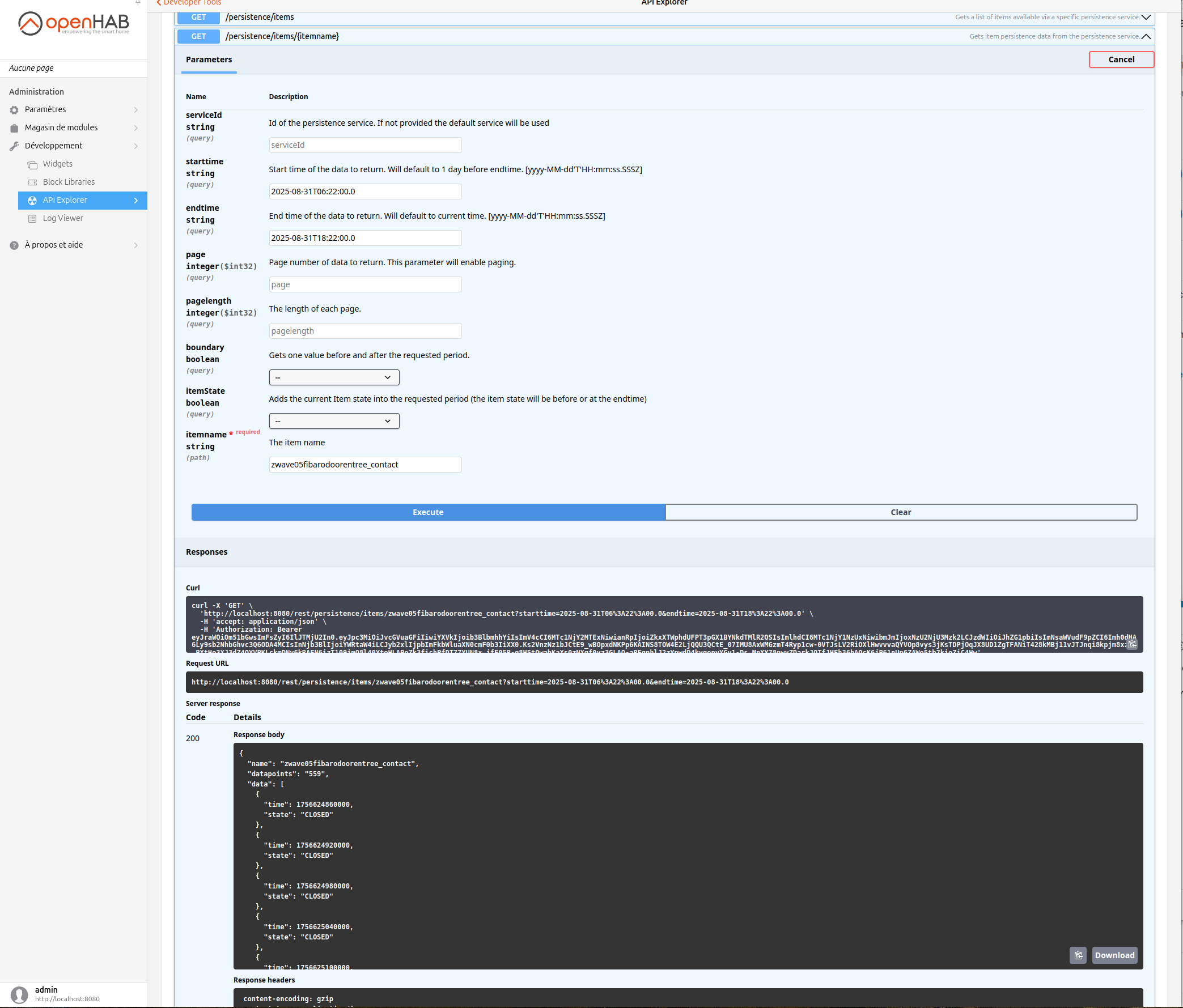1183x1008 pixels.
Task: Download the response body
Action: 1114,955
